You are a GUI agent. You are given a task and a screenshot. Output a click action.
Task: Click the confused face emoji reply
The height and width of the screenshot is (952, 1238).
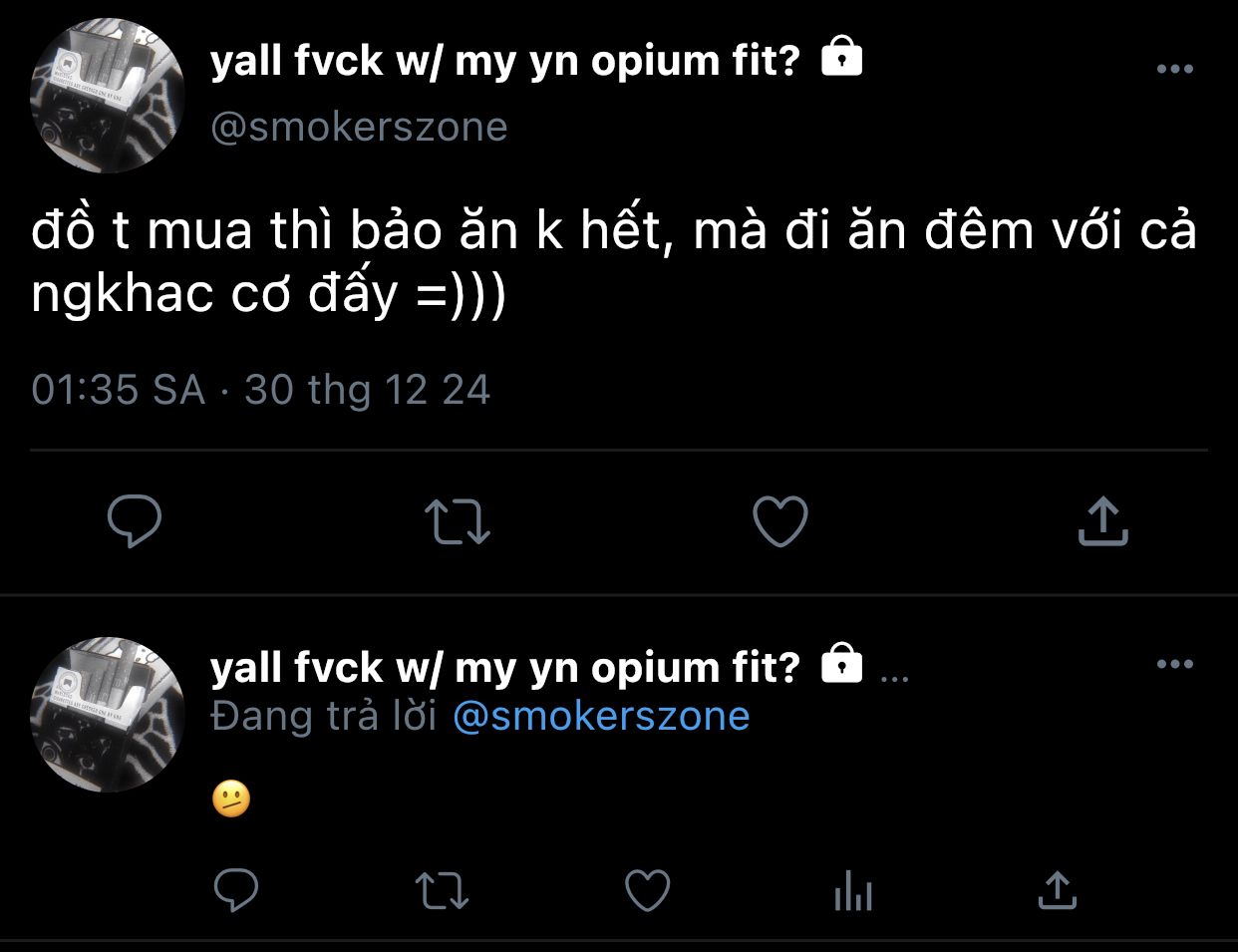[231, 799]
